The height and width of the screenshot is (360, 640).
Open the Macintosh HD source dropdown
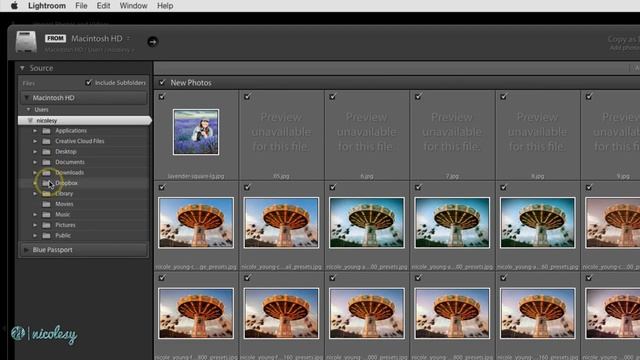point(100,38)
